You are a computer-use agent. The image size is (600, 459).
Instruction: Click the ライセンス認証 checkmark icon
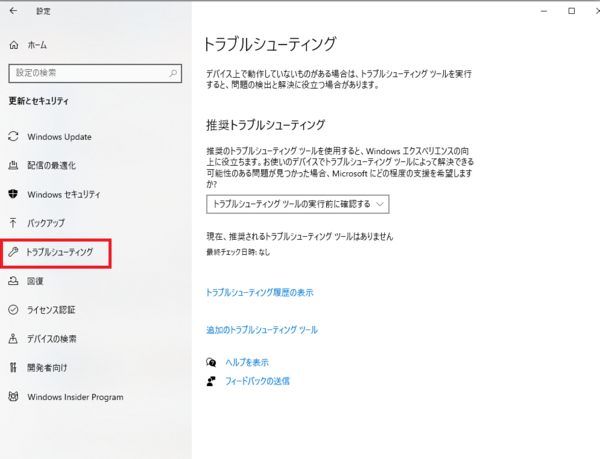[13, 309]
